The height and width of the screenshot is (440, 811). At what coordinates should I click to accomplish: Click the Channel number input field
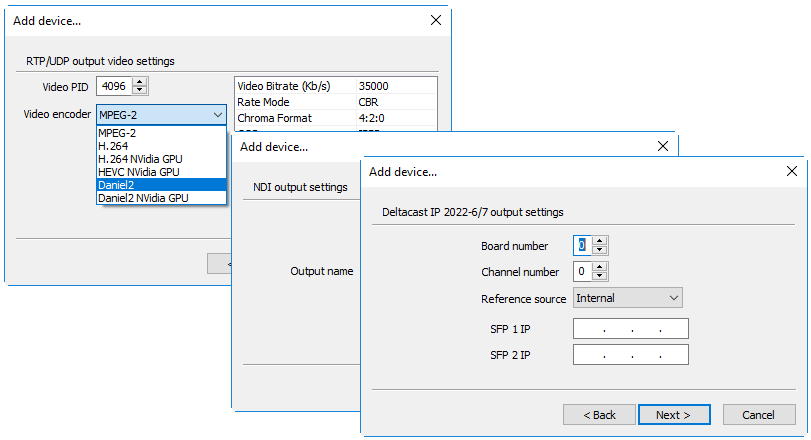pyautogui.click(x=582, y=271)
